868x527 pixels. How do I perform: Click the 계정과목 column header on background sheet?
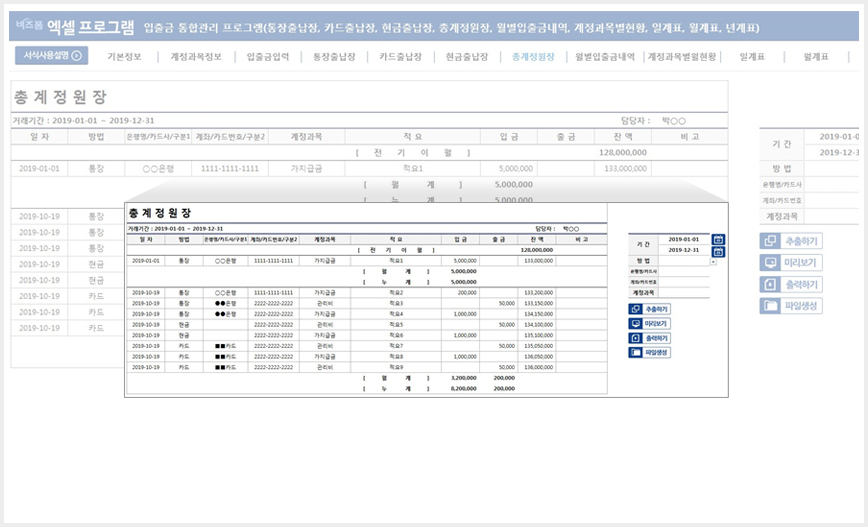pyautogui.click(x=306, y=137)
